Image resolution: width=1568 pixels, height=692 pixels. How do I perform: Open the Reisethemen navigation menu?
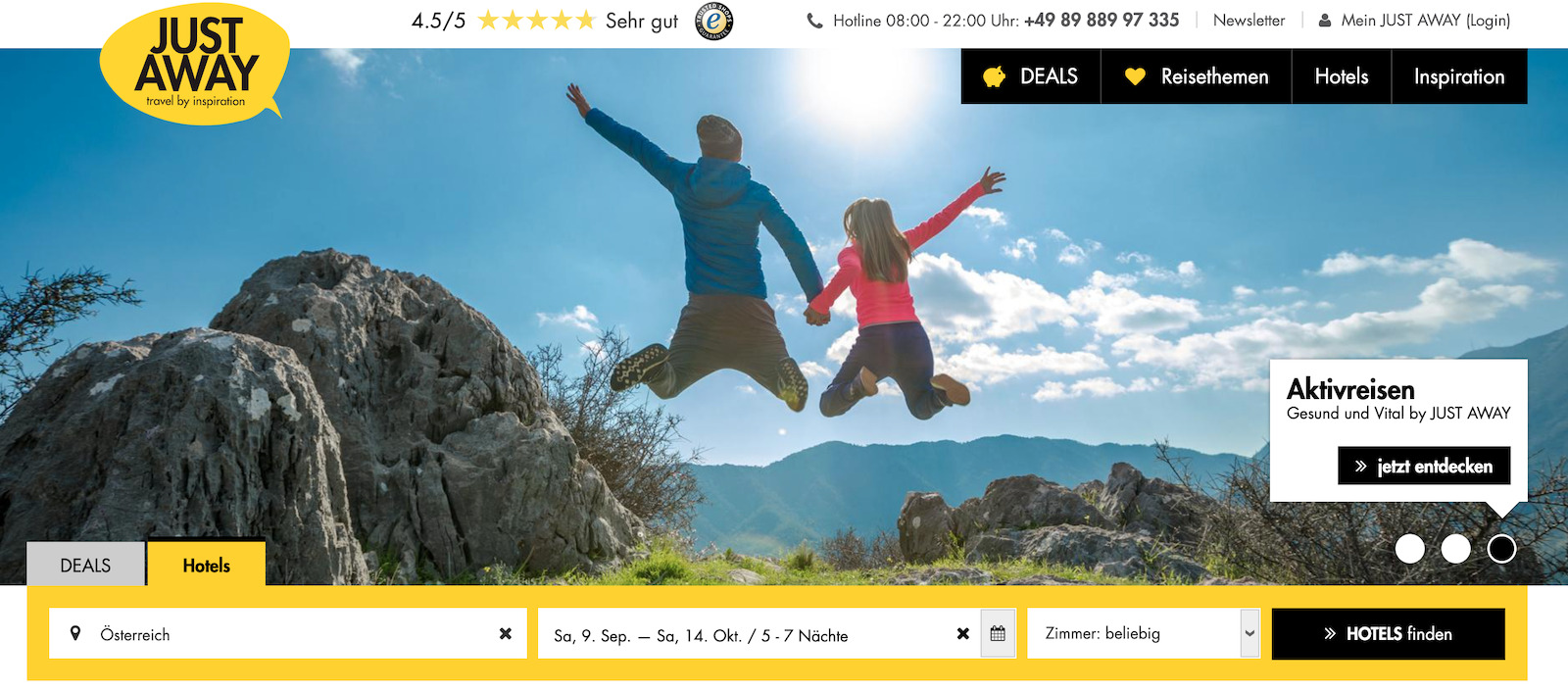[1196, 76]
